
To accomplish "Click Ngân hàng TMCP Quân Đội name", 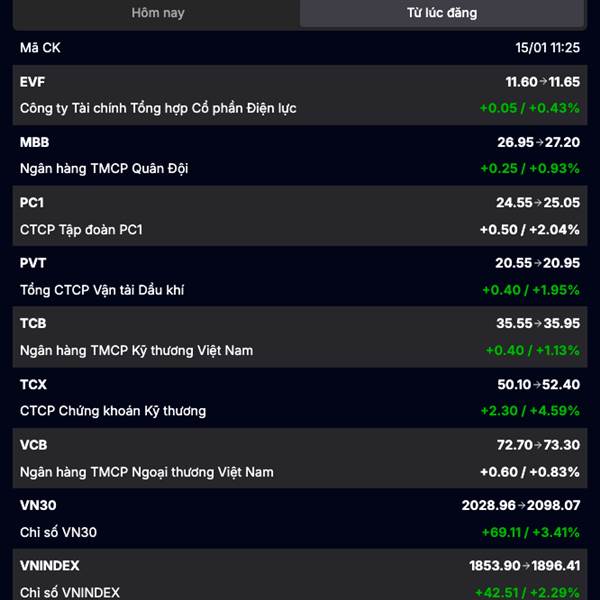I will [104, 169].
